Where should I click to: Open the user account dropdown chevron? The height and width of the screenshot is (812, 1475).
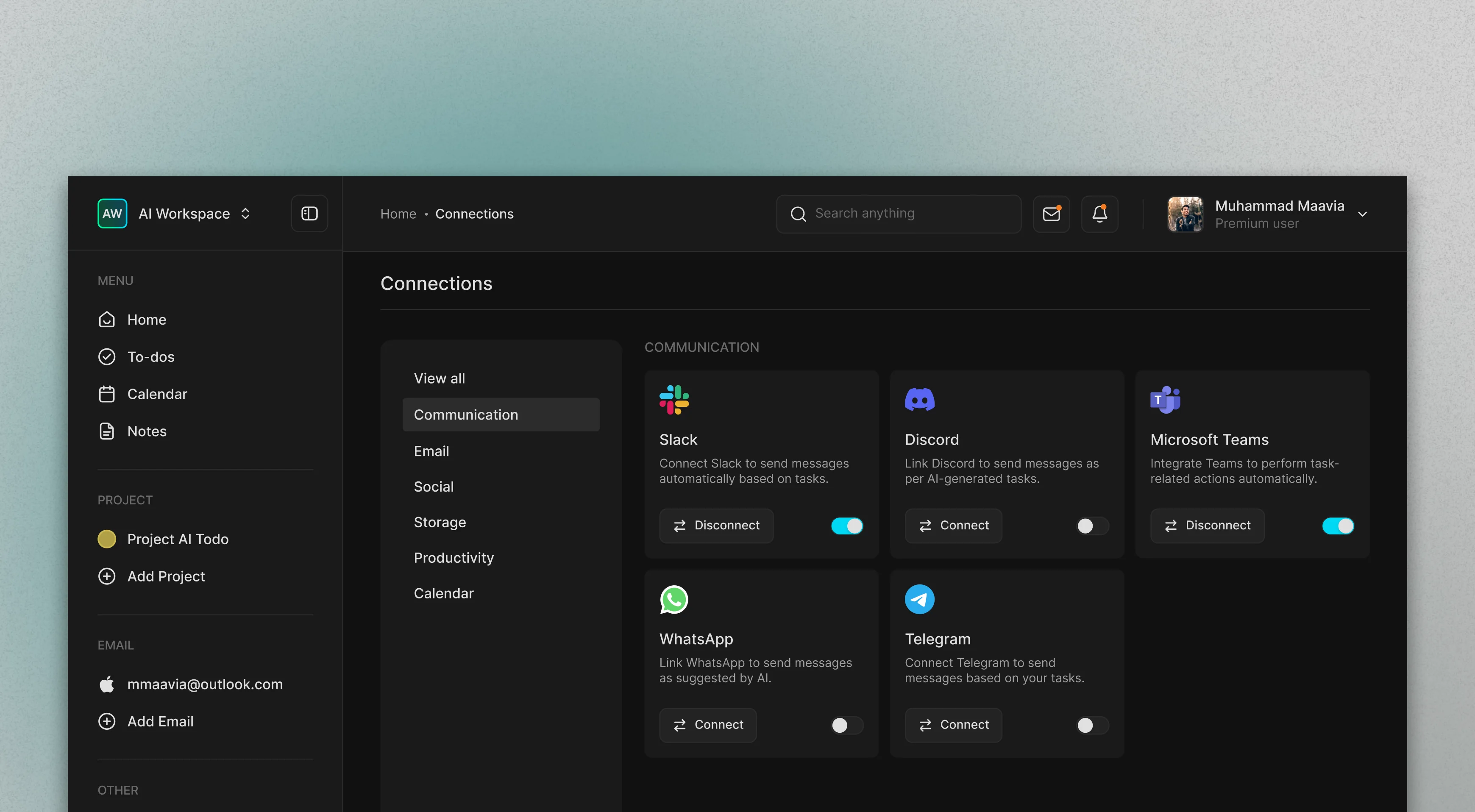(1363, 214)
